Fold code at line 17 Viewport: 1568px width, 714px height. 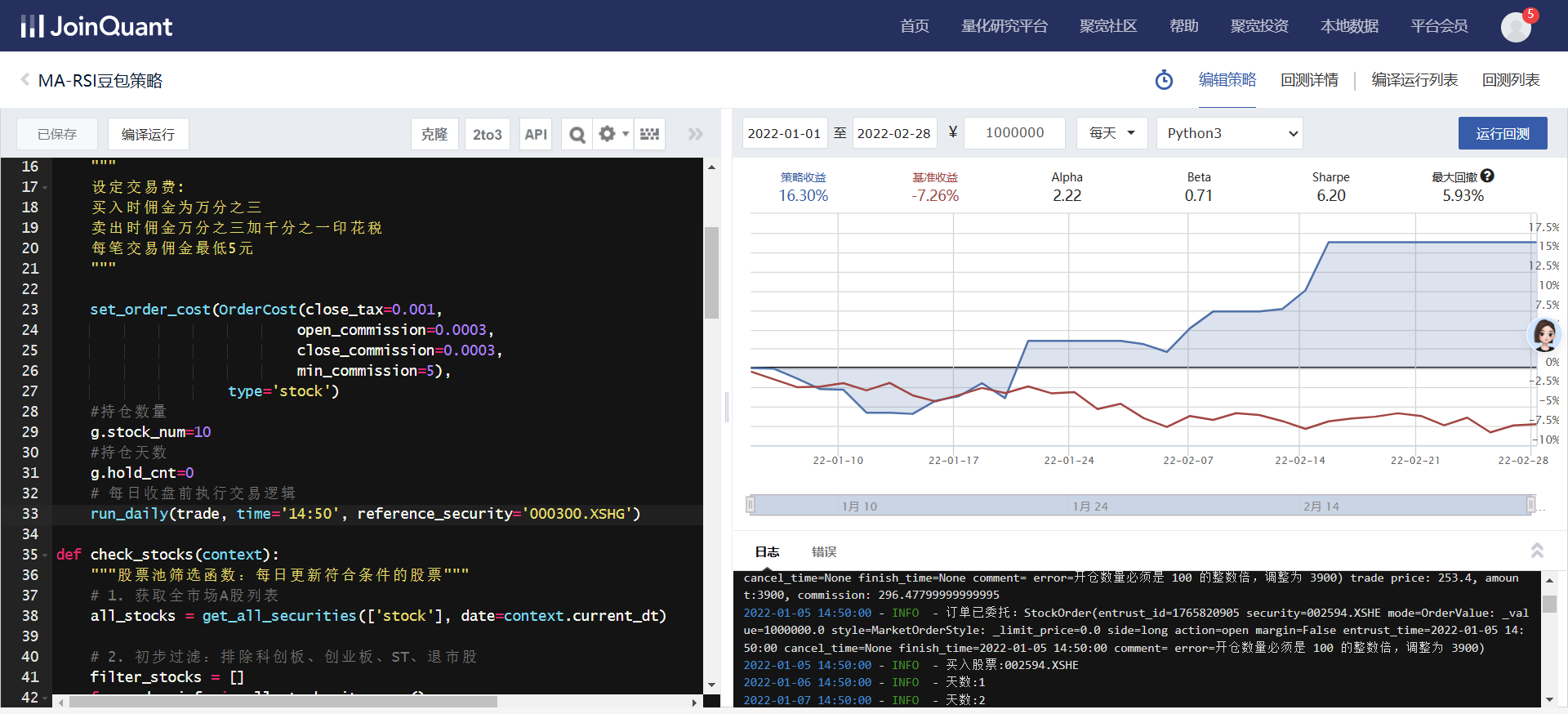point(46,187)
